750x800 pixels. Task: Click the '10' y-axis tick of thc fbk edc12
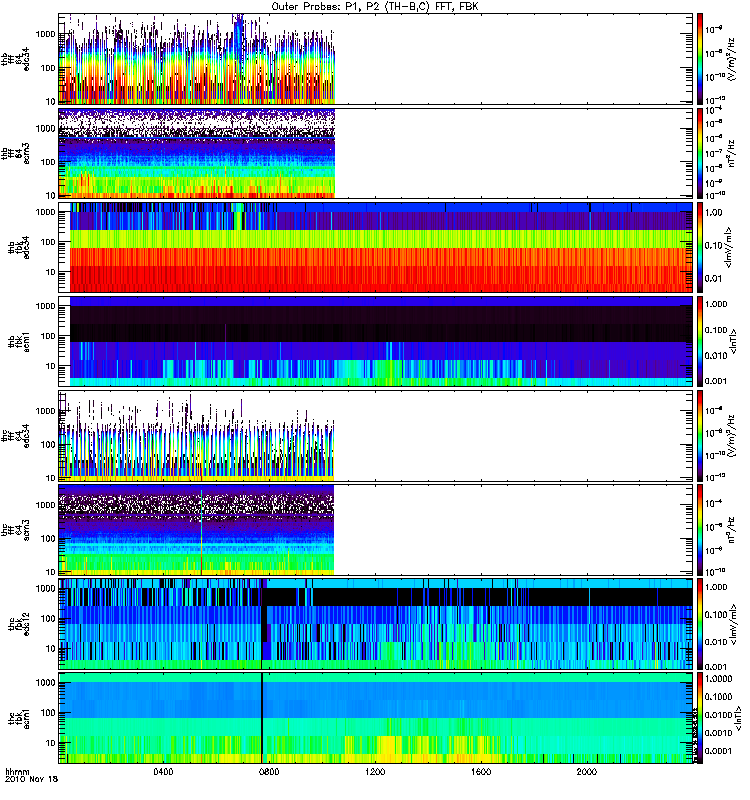pyautogui.click(x=51, y=649)
